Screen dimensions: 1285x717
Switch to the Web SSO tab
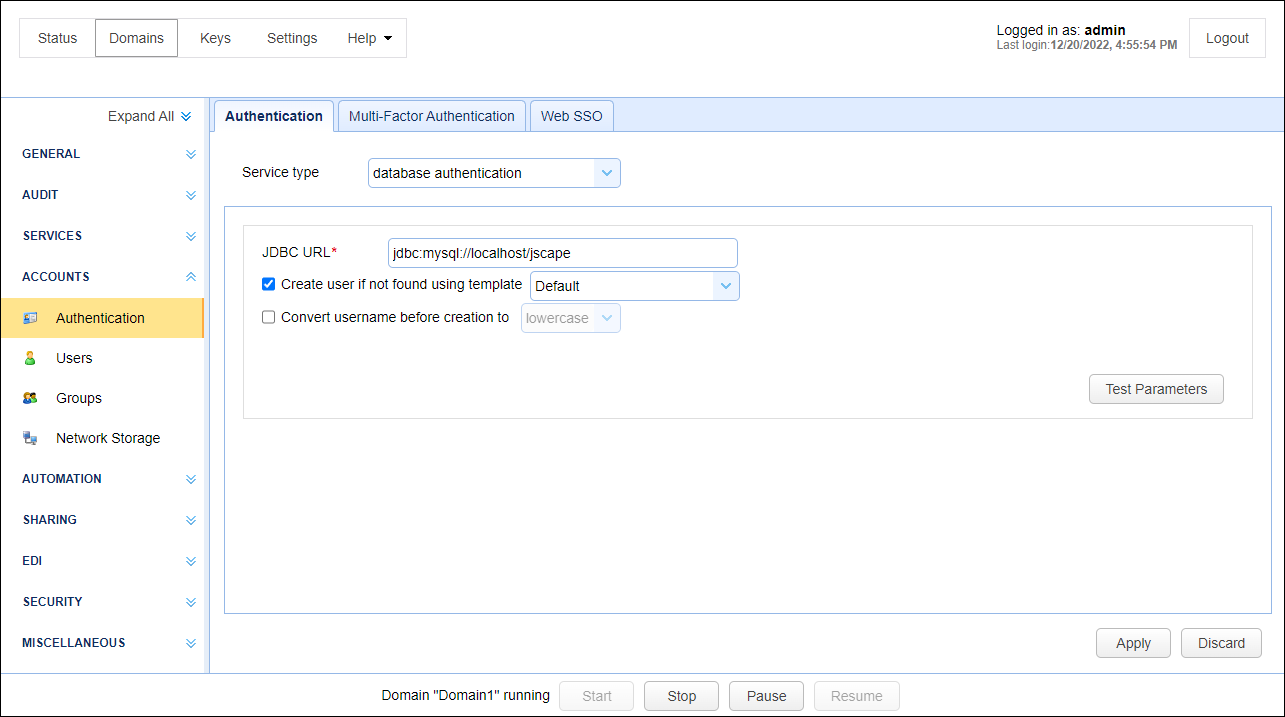[x=572, y=116]
